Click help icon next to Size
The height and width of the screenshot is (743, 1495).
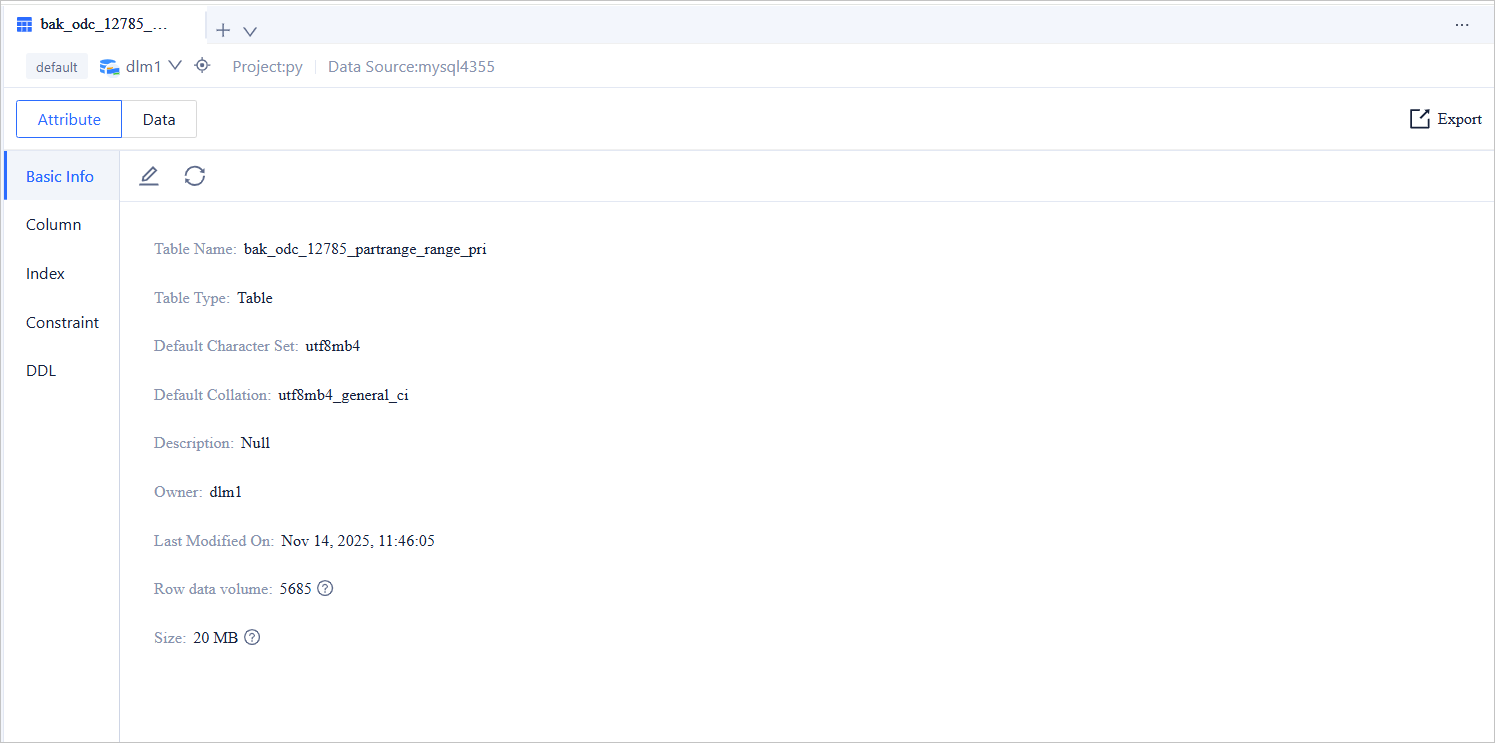[x=252, y=638]
